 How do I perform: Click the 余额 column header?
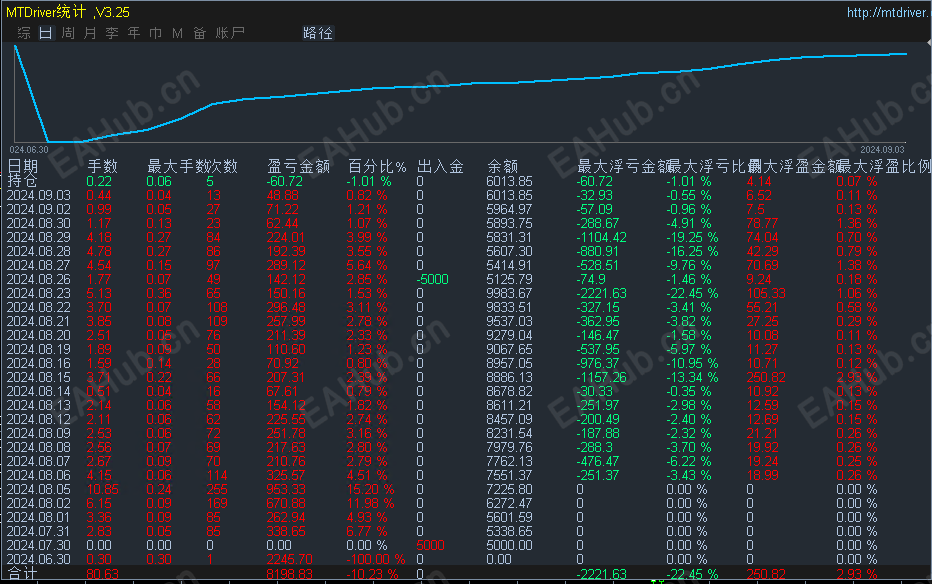[x=502, y=166]
